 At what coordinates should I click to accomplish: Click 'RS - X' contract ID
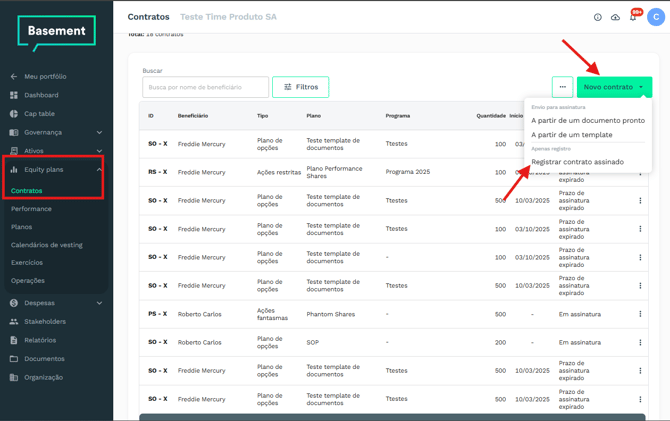[x=158, y=172]
